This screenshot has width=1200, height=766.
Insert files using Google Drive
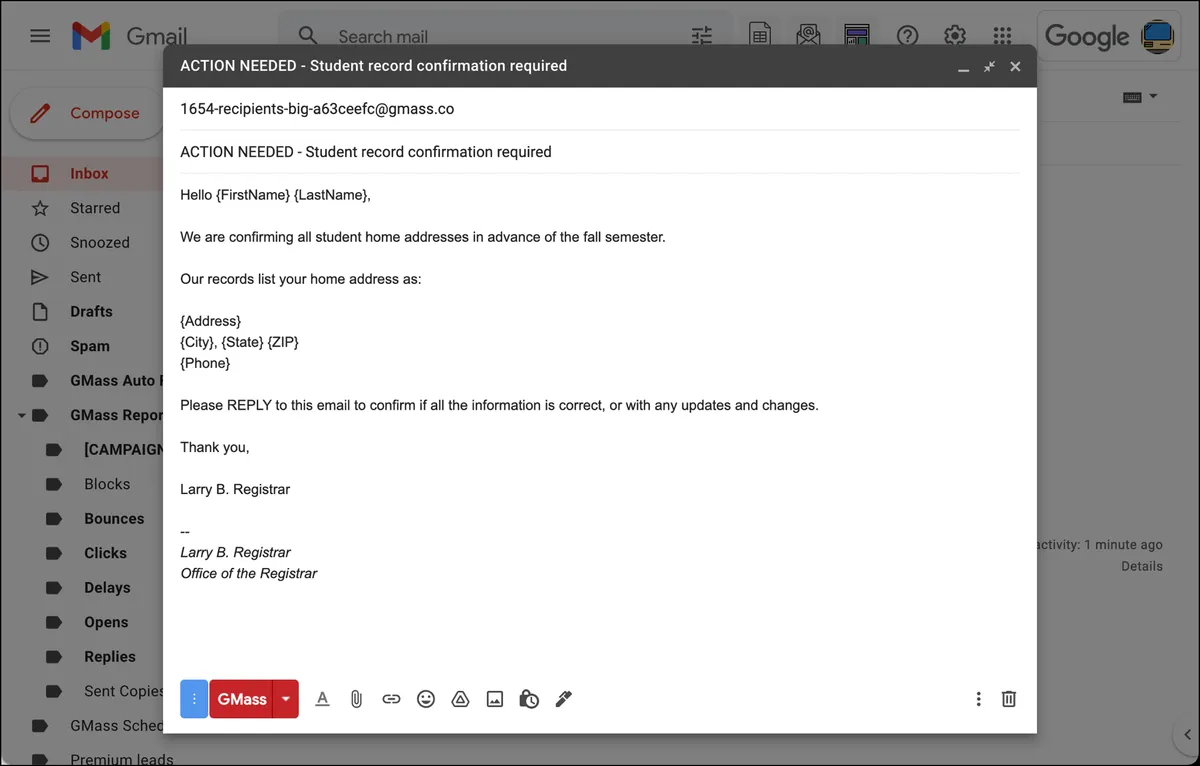pyautogui.click(x=460, y=699)
